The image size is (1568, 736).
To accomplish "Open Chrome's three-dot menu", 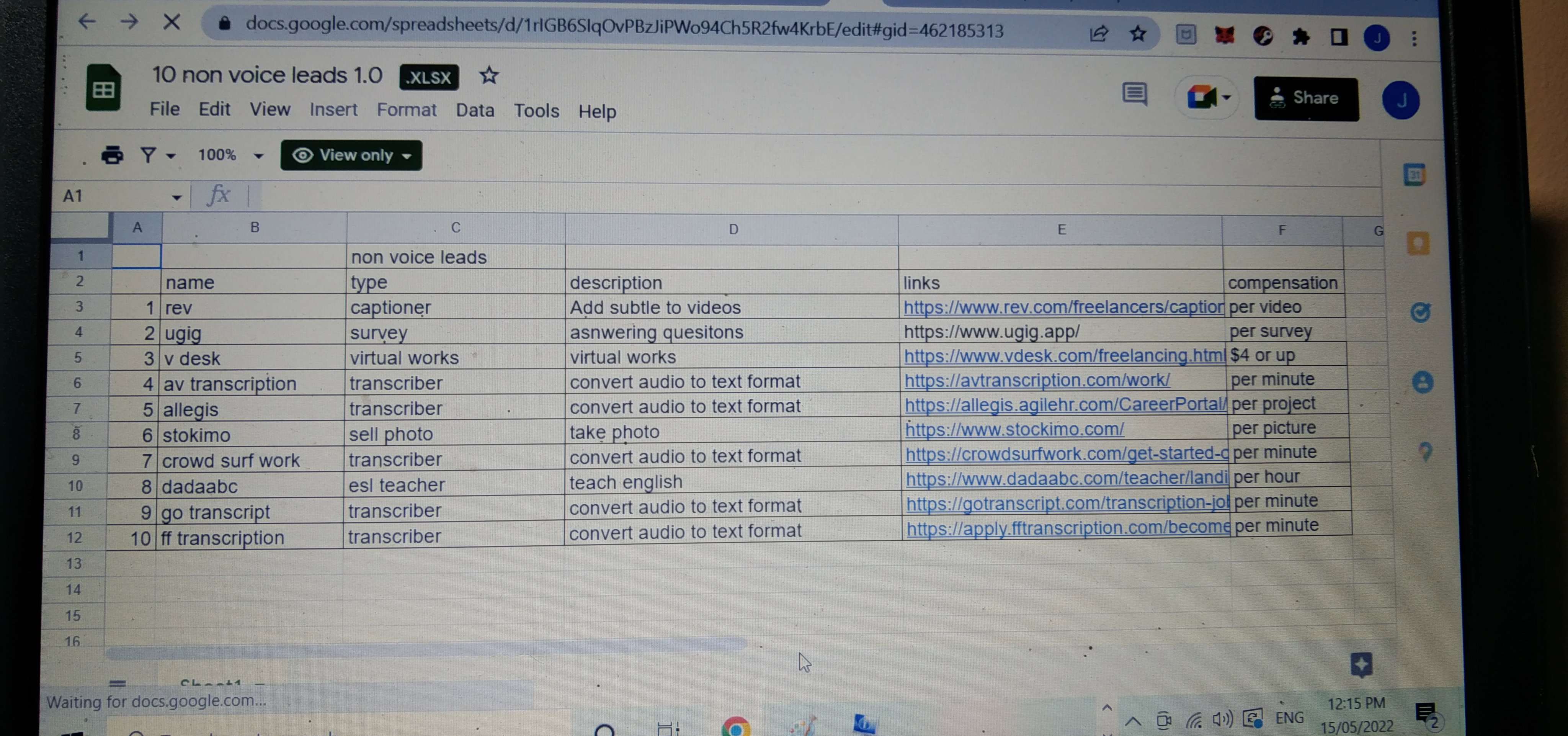I will coord(1414,38).
